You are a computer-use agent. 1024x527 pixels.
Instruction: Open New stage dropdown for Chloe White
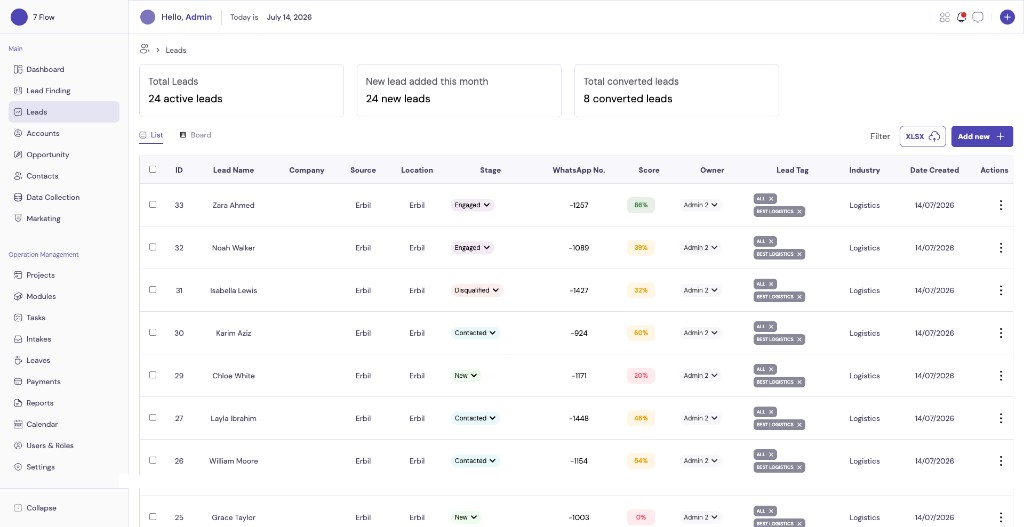coord(466,375)
